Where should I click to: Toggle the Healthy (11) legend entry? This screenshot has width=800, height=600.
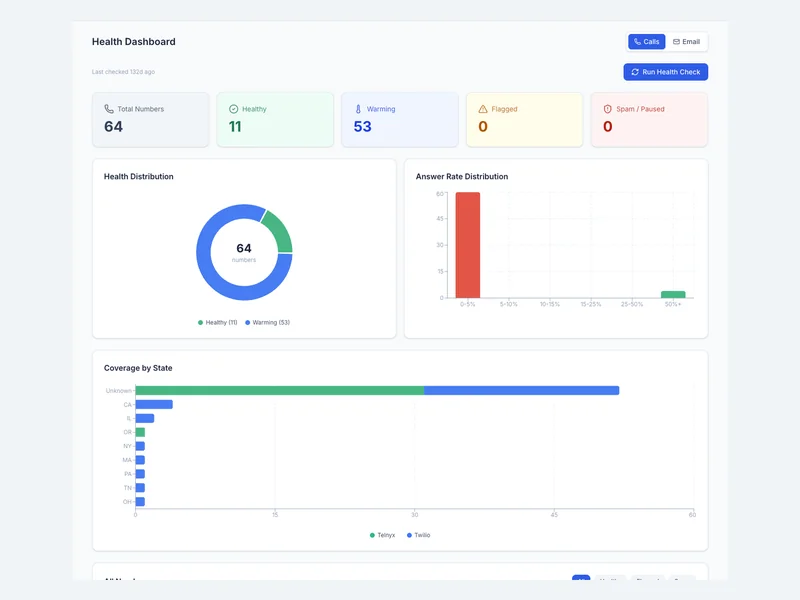(218, 322)
